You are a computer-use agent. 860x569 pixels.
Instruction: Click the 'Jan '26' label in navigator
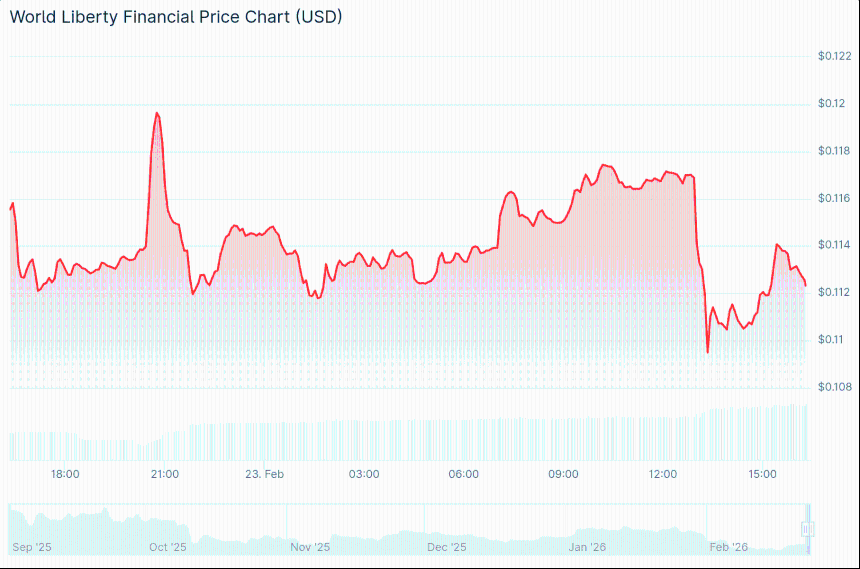[x=587, y=547]
